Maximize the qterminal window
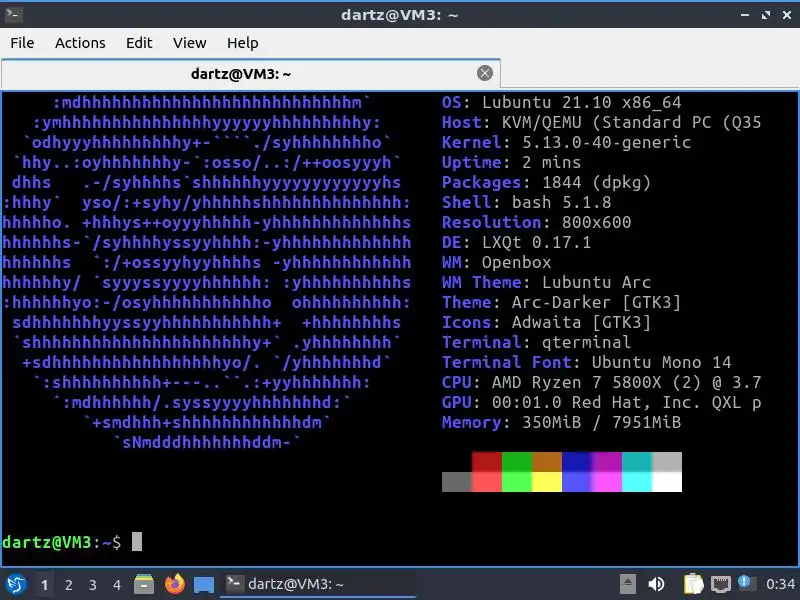800x600 pixels. [766, 15]
